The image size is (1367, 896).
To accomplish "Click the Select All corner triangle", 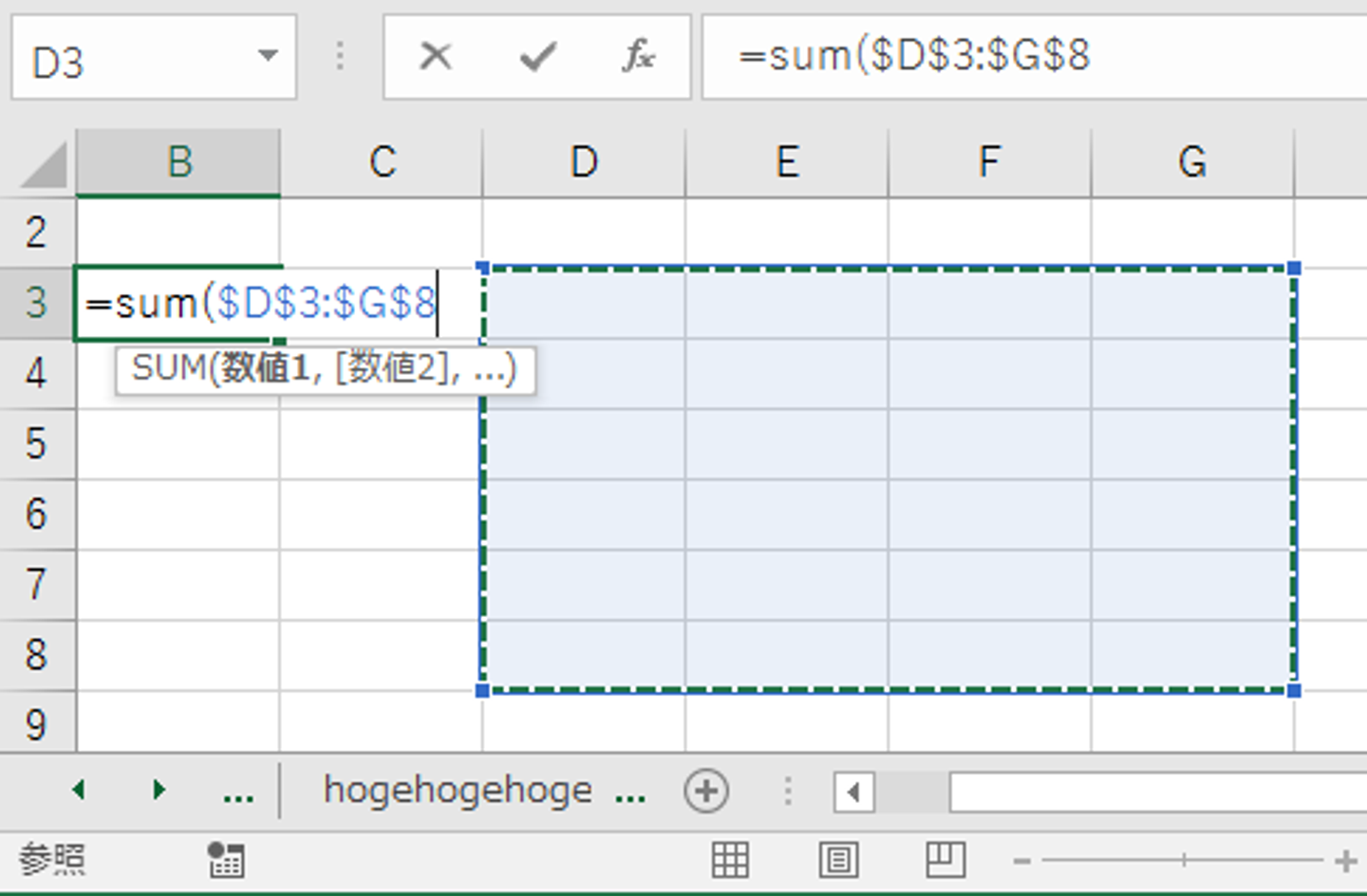I will [44, 165].
